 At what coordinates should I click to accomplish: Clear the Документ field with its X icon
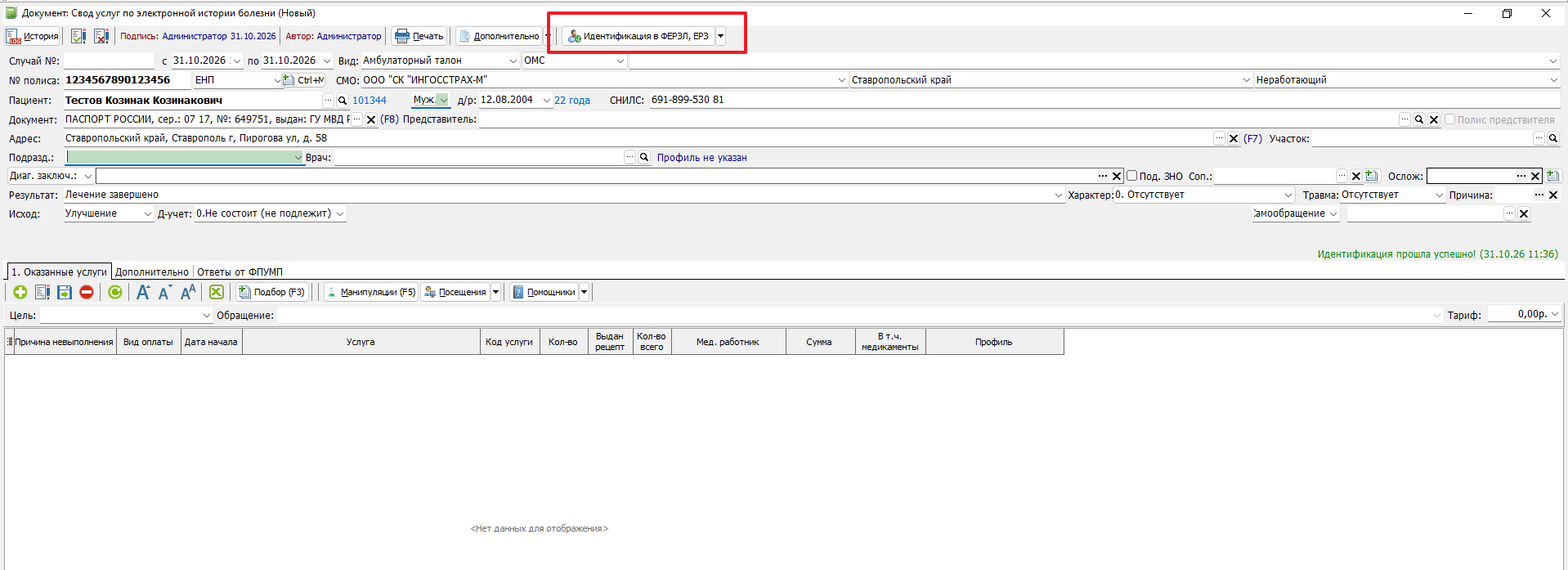coord(371,119)
